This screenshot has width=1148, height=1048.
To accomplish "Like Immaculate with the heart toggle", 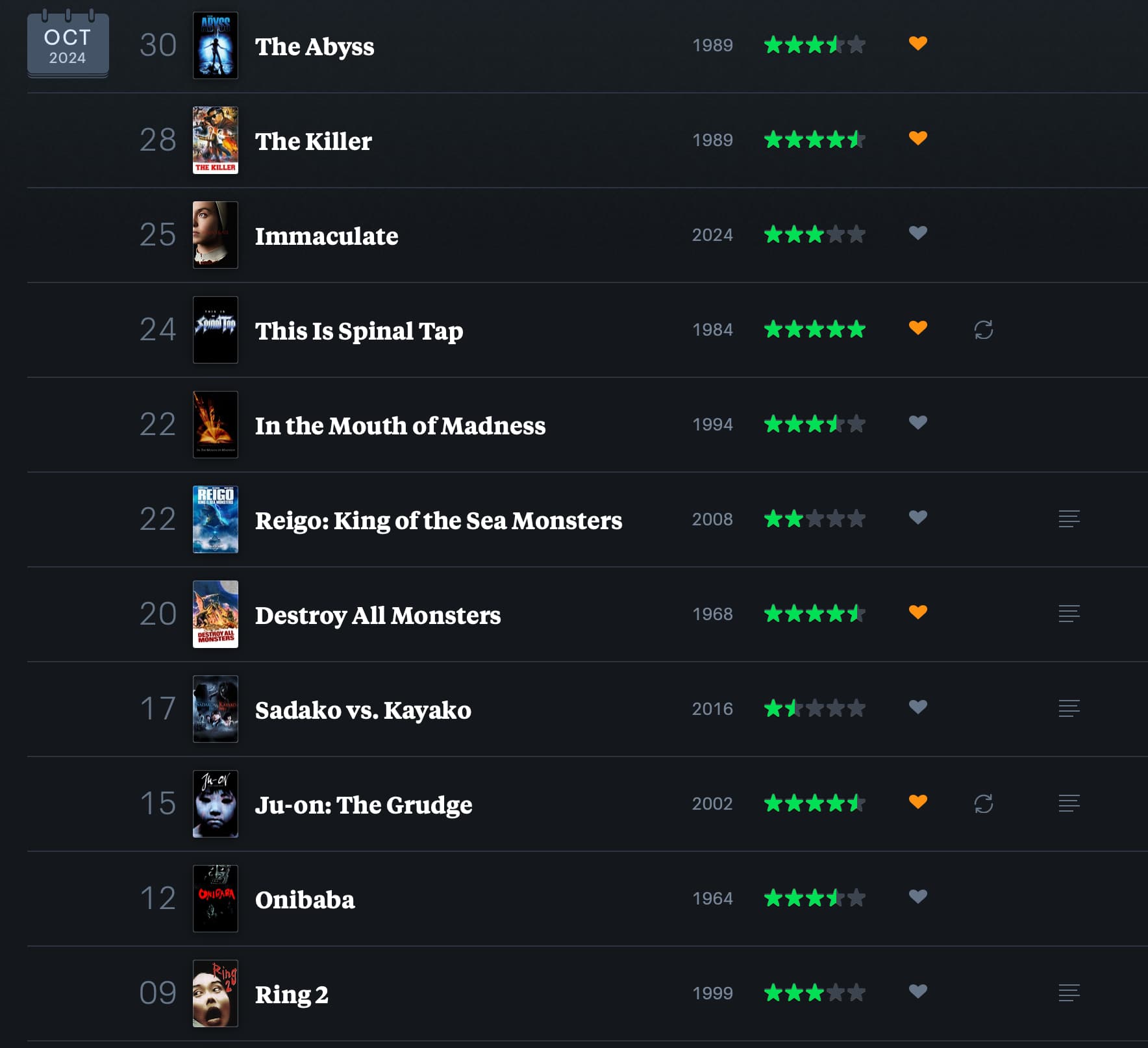I will pyautogui.click(x=917, y=233).
